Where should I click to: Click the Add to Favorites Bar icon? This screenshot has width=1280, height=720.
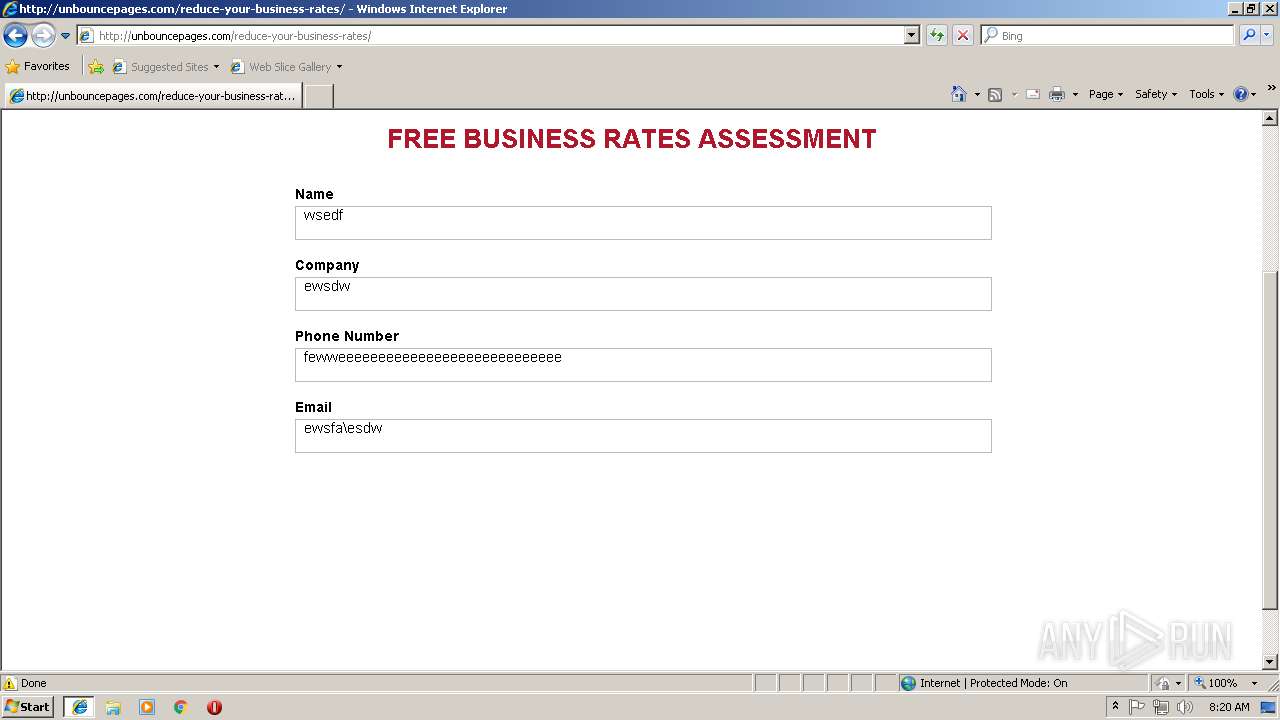click(x=96, y=67)
